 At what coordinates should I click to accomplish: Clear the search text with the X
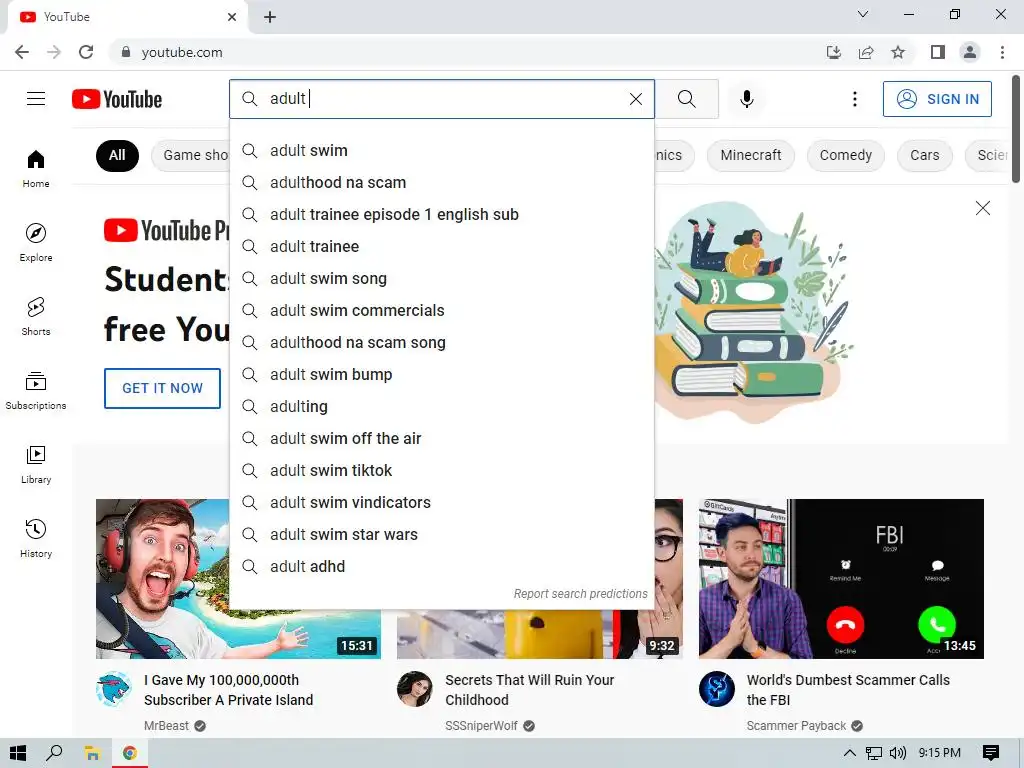click(635, 99)
